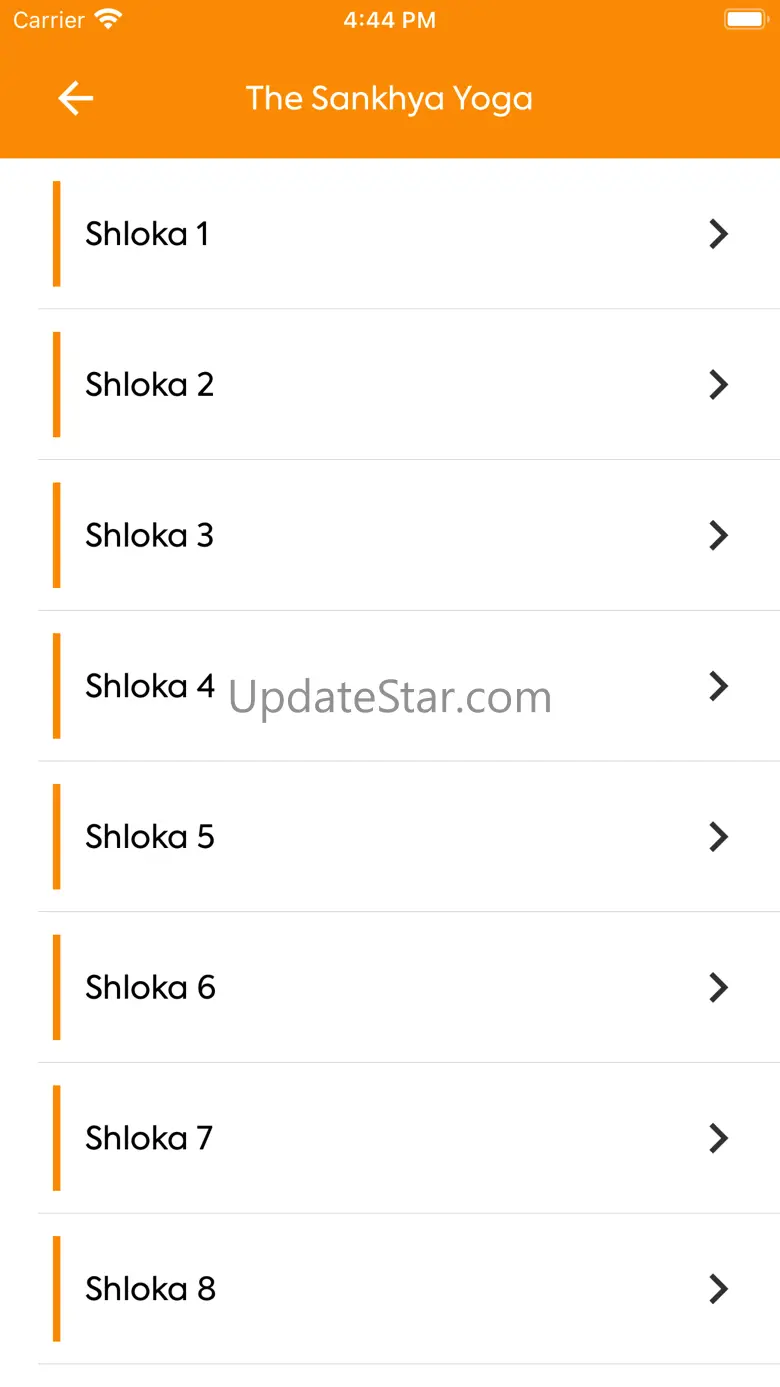Open the Shloka 1 chevron arrow
The width and height of the screenshot is (780, 1387).
point(718,234)
